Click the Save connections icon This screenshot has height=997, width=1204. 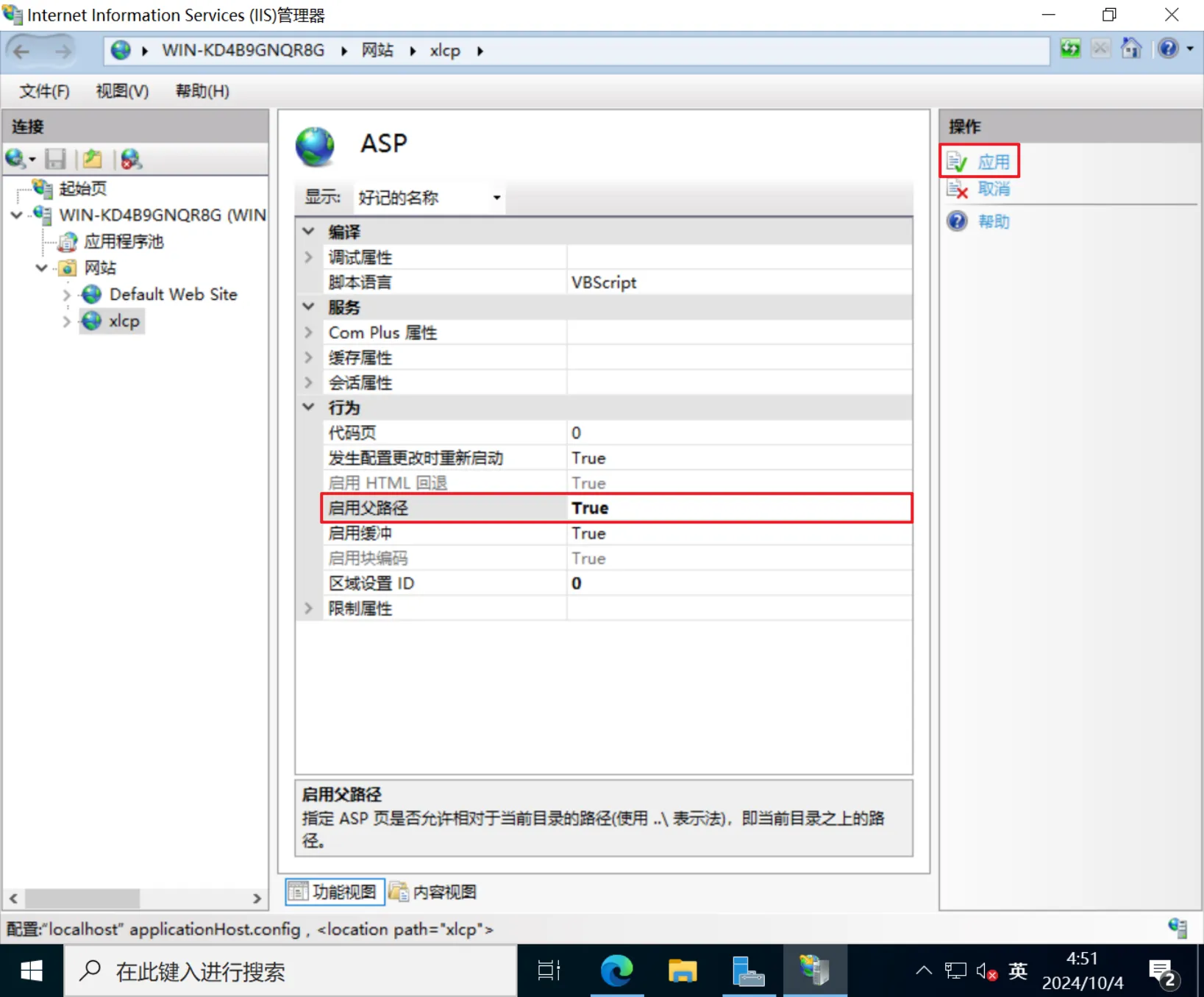[x=55, y=159]
